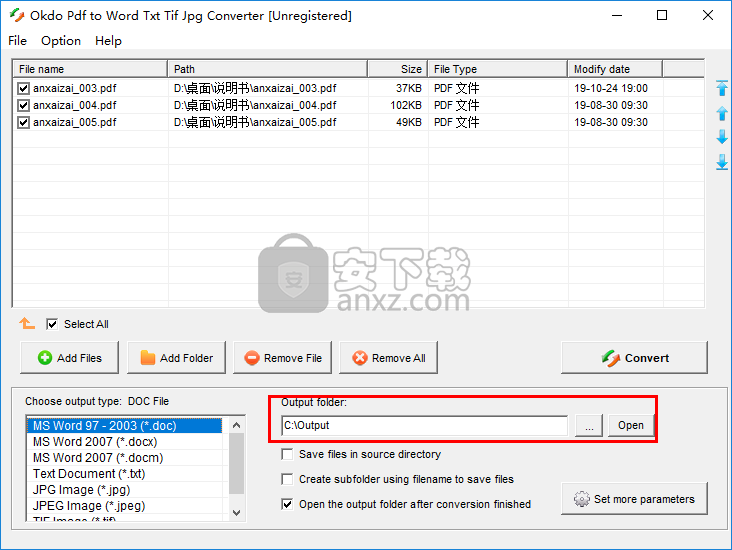732x550 pixels.
Task: Click the Remove All button
Action: (388, 358)
